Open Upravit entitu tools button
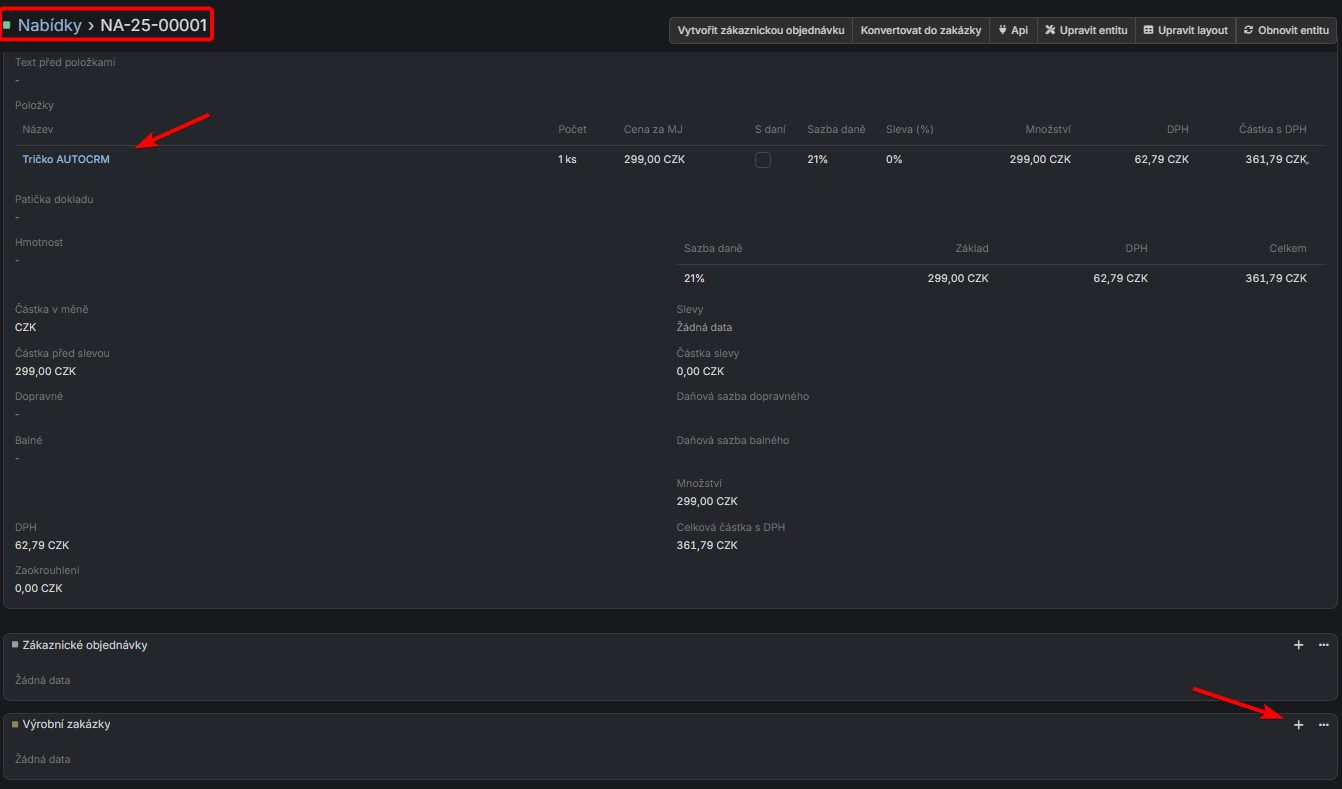The height and width of the screenshot is (789, 1342). [1086, 31]
